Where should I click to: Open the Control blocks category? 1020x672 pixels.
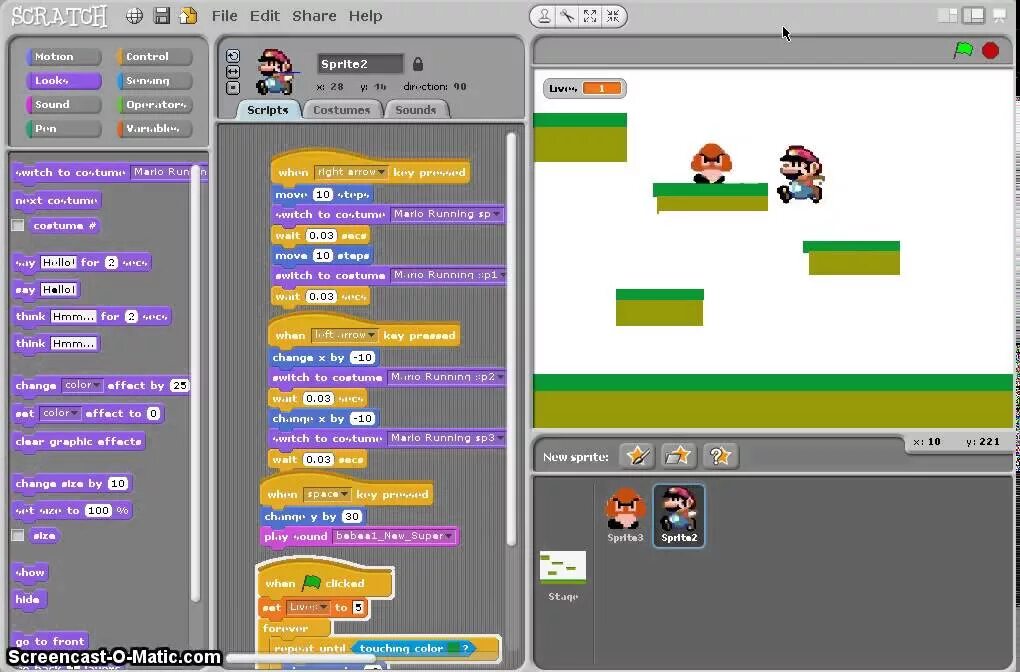point(155,57)
